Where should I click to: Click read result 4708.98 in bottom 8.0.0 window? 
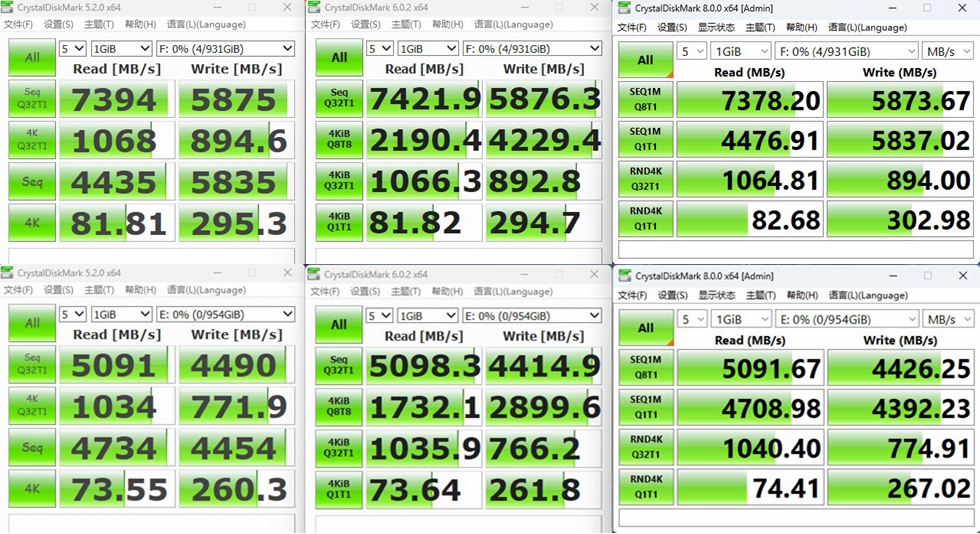coord(750,408)
